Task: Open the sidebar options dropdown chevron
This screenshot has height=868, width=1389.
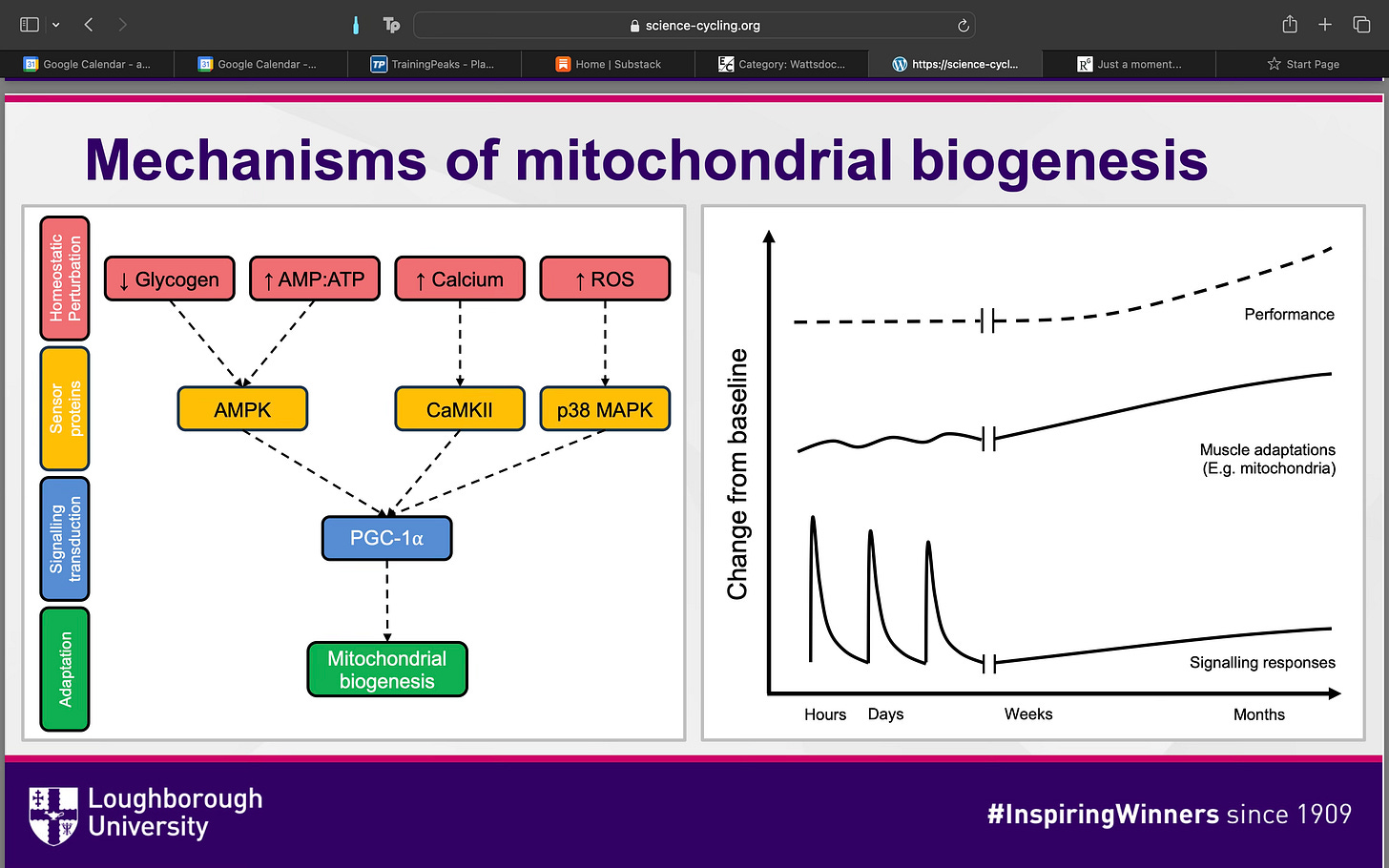Action: pyautogui.click(x=55, y=25)
